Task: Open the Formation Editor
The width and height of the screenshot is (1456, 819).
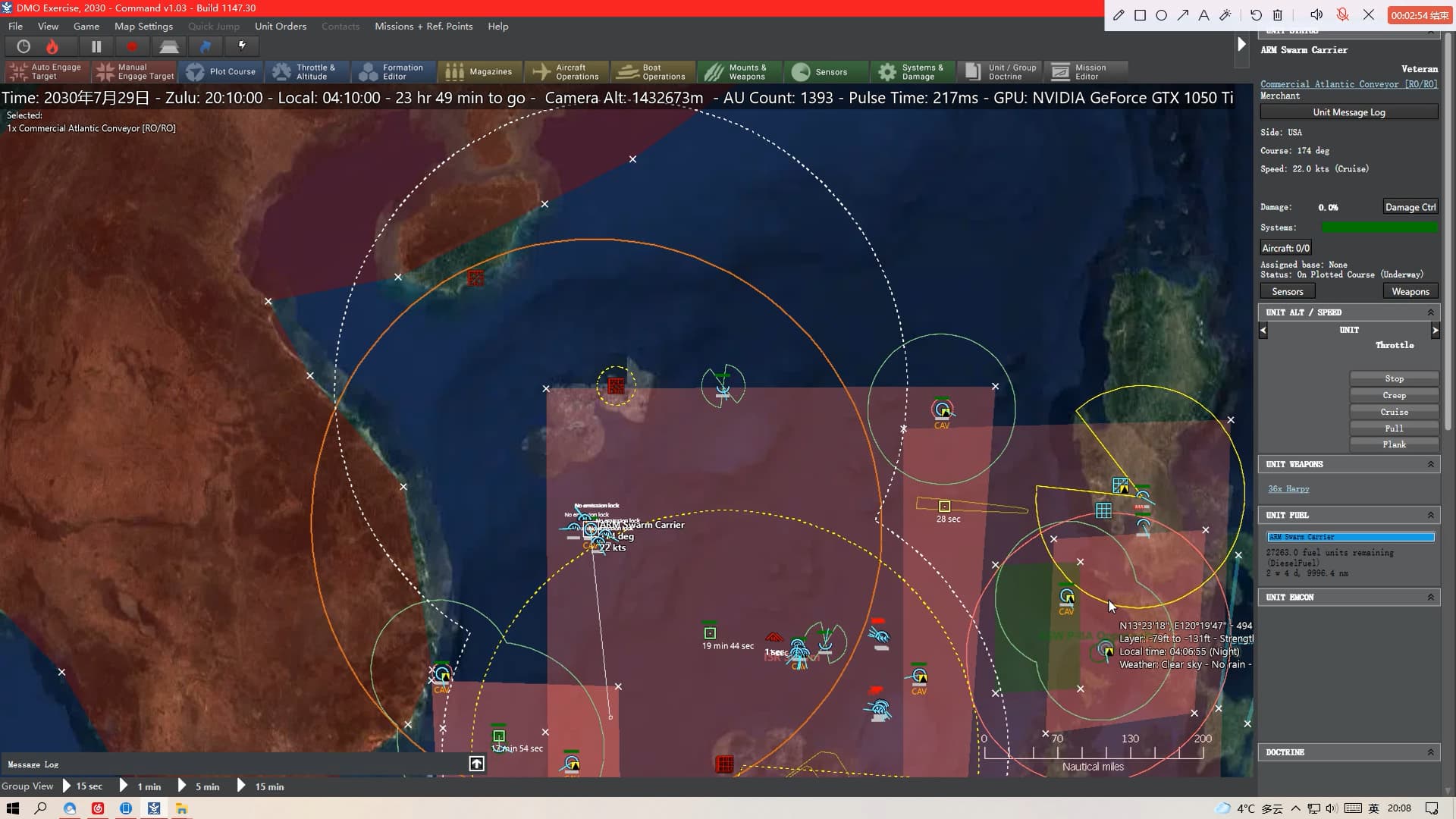Action: (393, 72)
